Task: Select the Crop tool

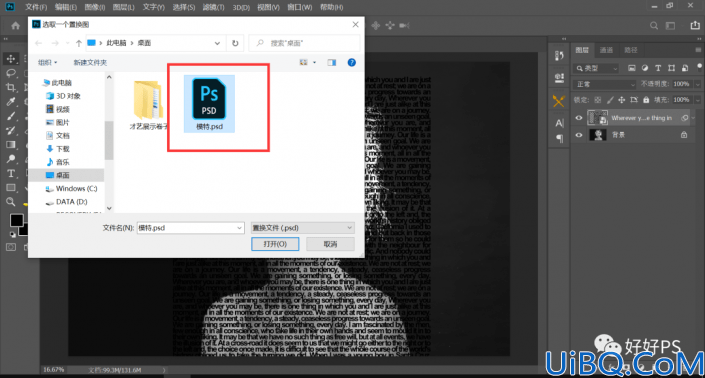Action: pos(11,87)
